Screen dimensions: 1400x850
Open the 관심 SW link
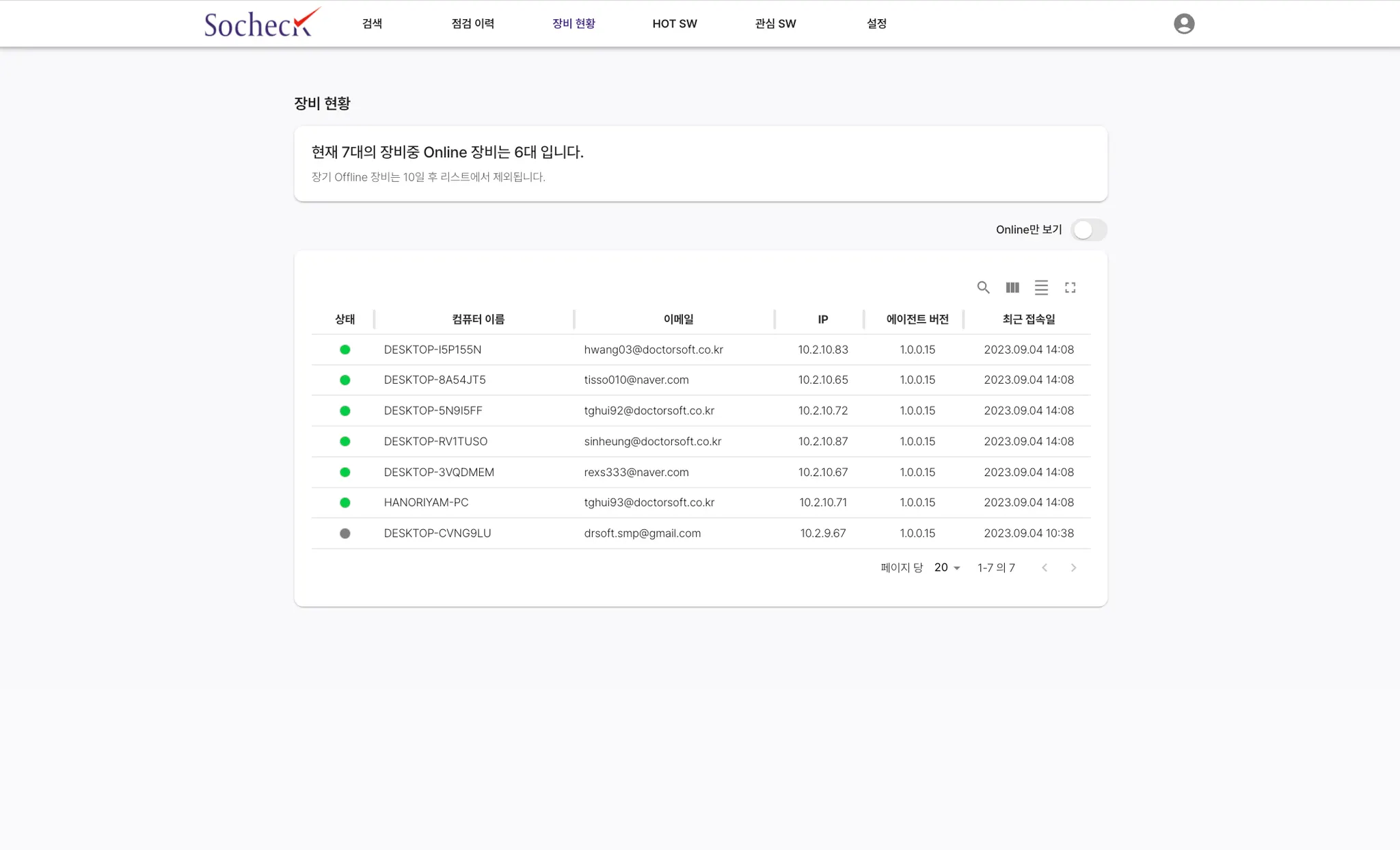coord(775,24)
